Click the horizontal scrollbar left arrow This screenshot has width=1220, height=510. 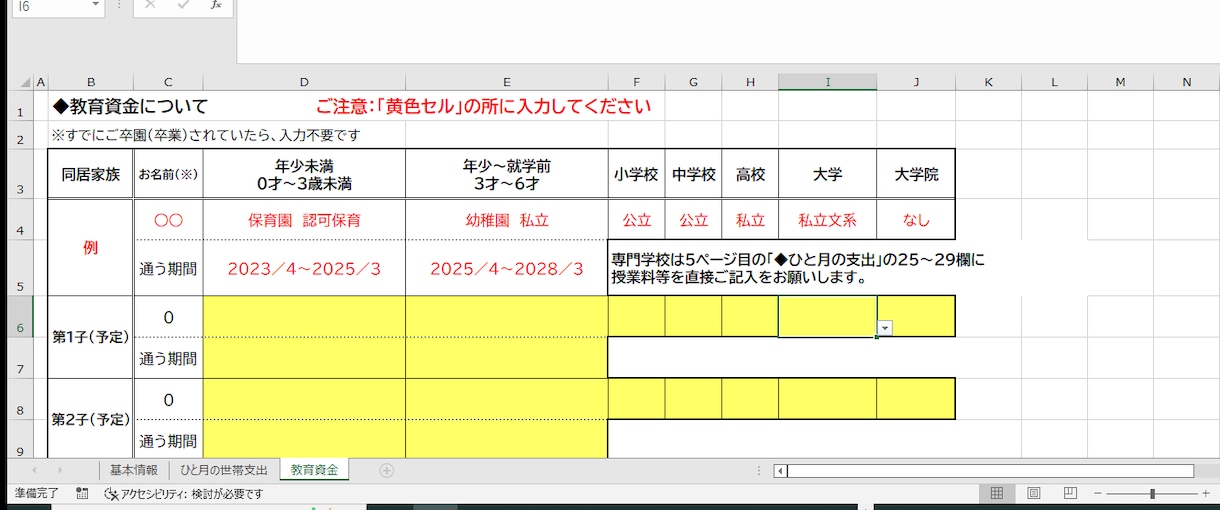pyautogui.click(x=781, y=471)
